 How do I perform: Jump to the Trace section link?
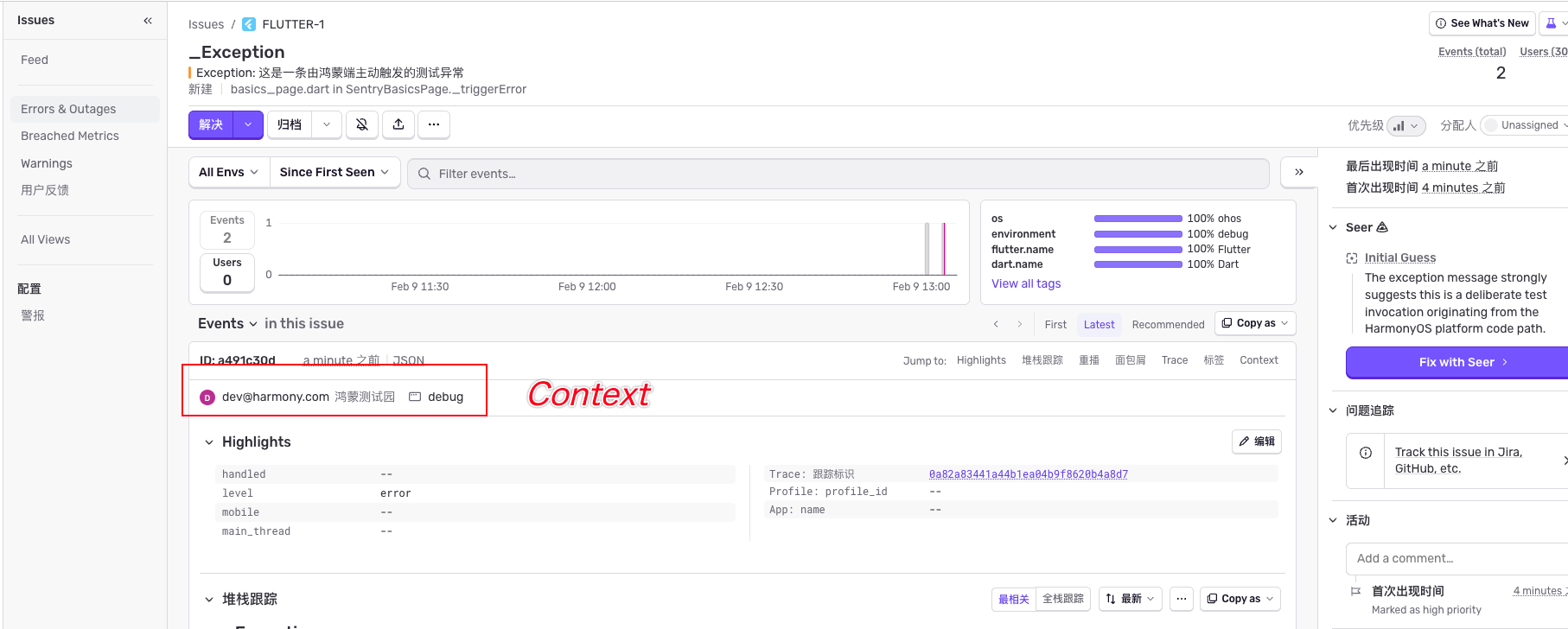tap(1174, 360)
